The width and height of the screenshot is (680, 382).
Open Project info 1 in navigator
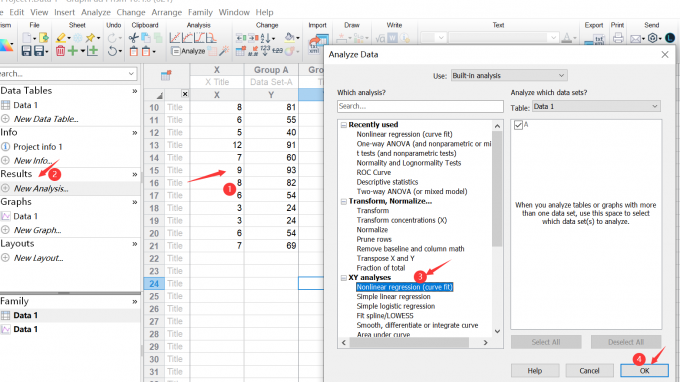(x=38, y=147)
